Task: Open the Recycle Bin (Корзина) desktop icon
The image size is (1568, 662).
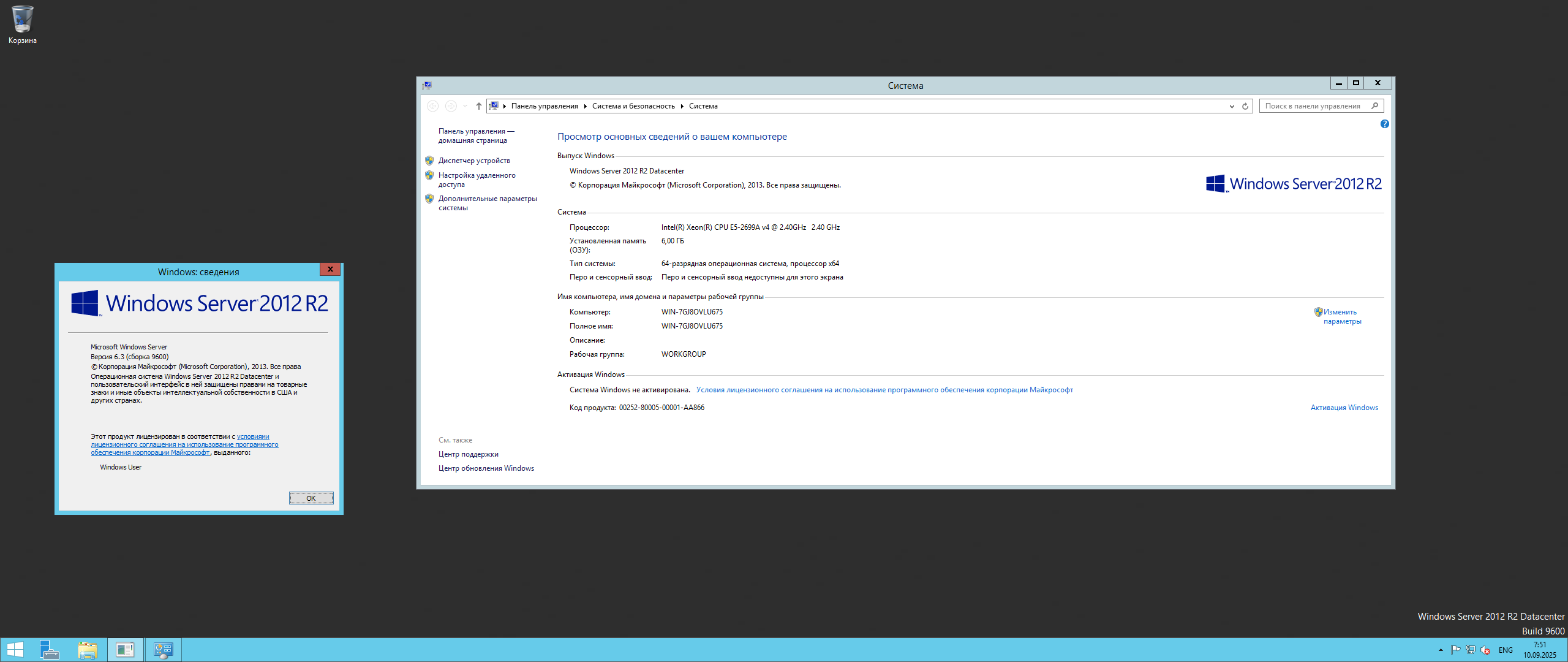Action: [23, 25]
